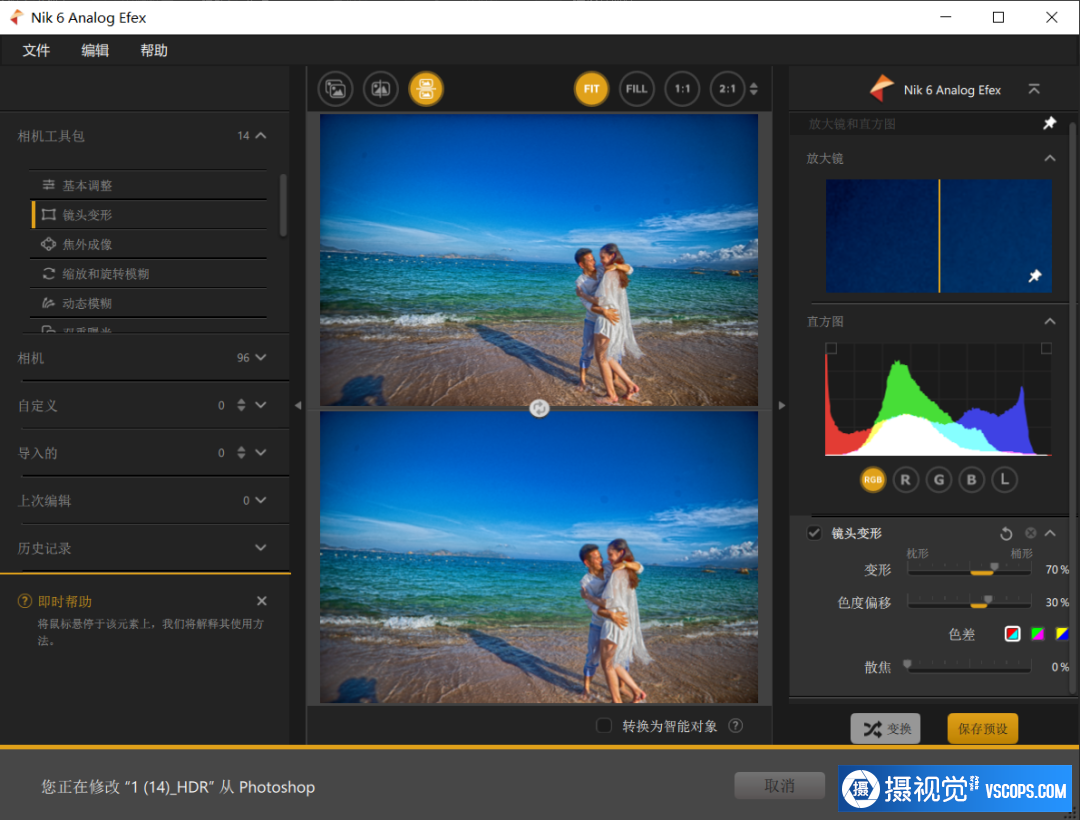Select 基本调整 in the camera toolkit
This screenshot has height=820, width=1080.
[149, 185]
